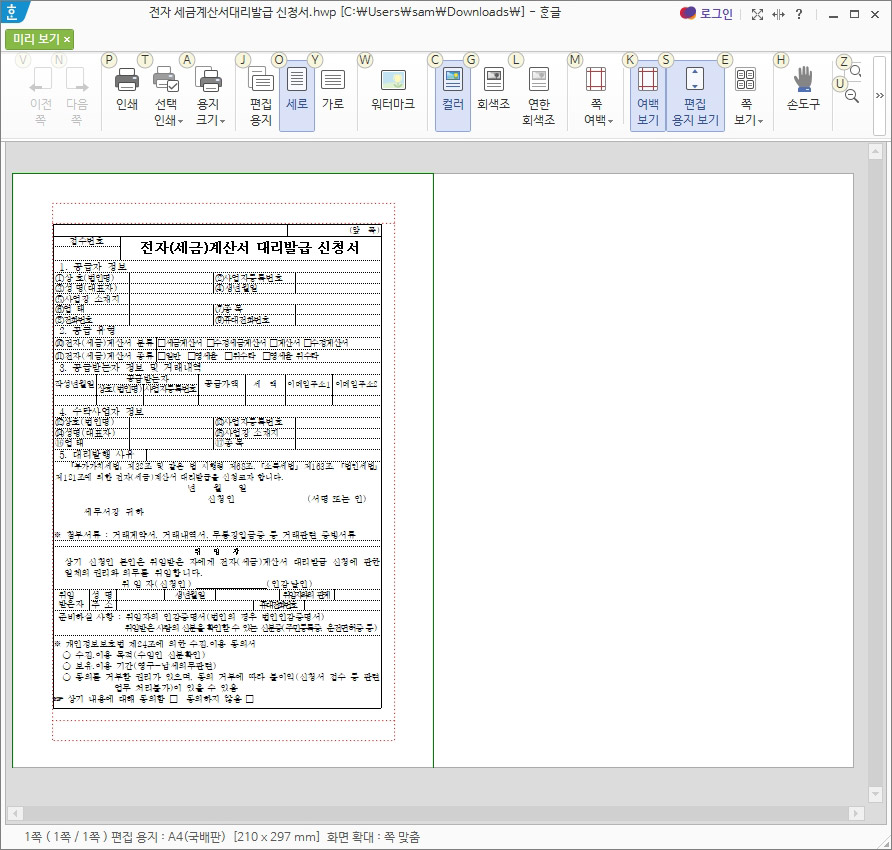Select Landscape (가로) orientation
The height and width of the screenshot is (850, 892).
(333, 90)
